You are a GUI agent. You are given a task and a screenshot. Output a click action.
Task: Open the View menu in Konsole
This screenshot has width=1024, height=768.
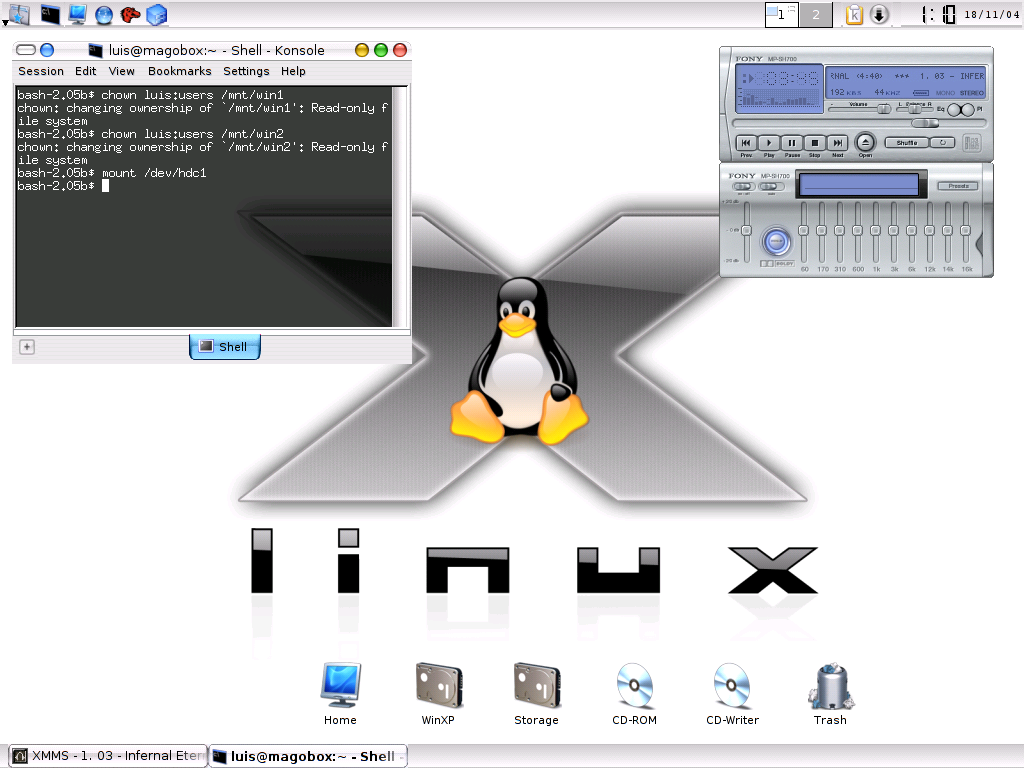pyautogui.click(x=121, y=71)
